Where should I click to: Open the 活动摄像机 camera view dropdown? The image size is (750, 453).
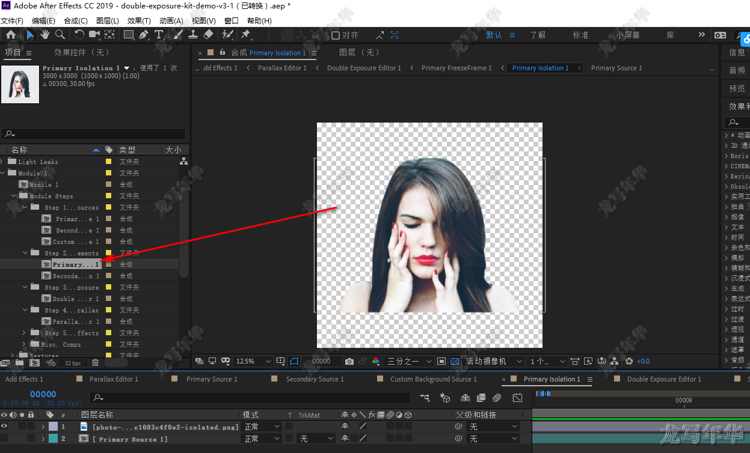click(x=493, y=361)
